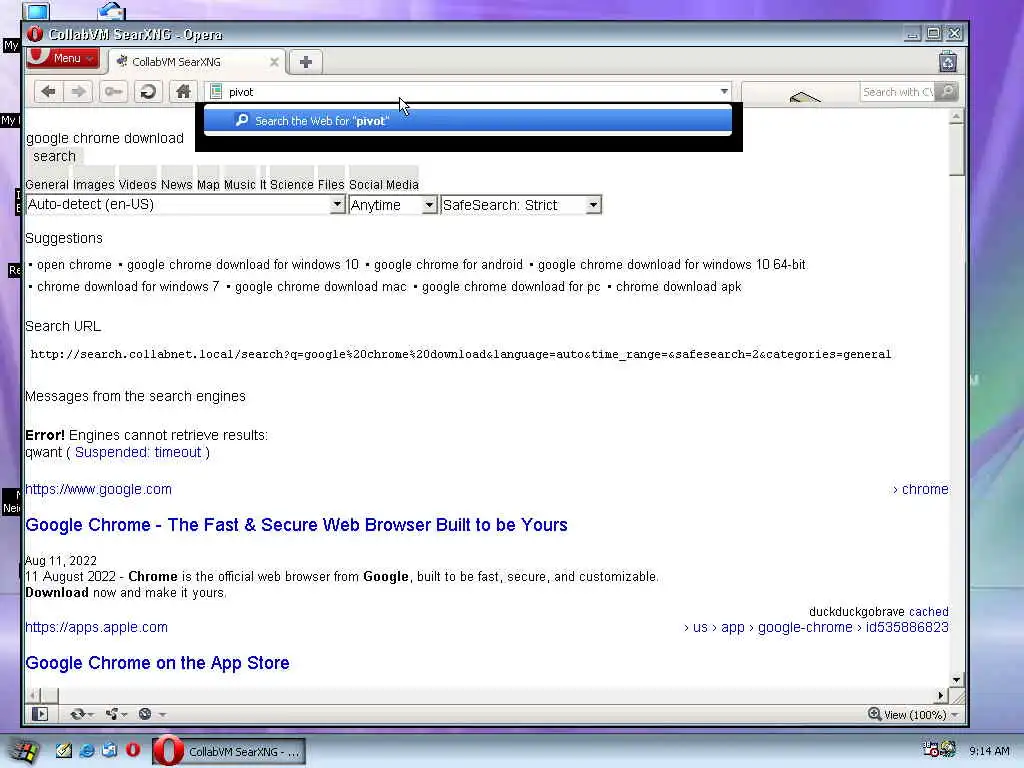Viewport: 1024px width, 768px height.
Task: Open the Opera Turbo speed icon
Action: click(145, 714)
